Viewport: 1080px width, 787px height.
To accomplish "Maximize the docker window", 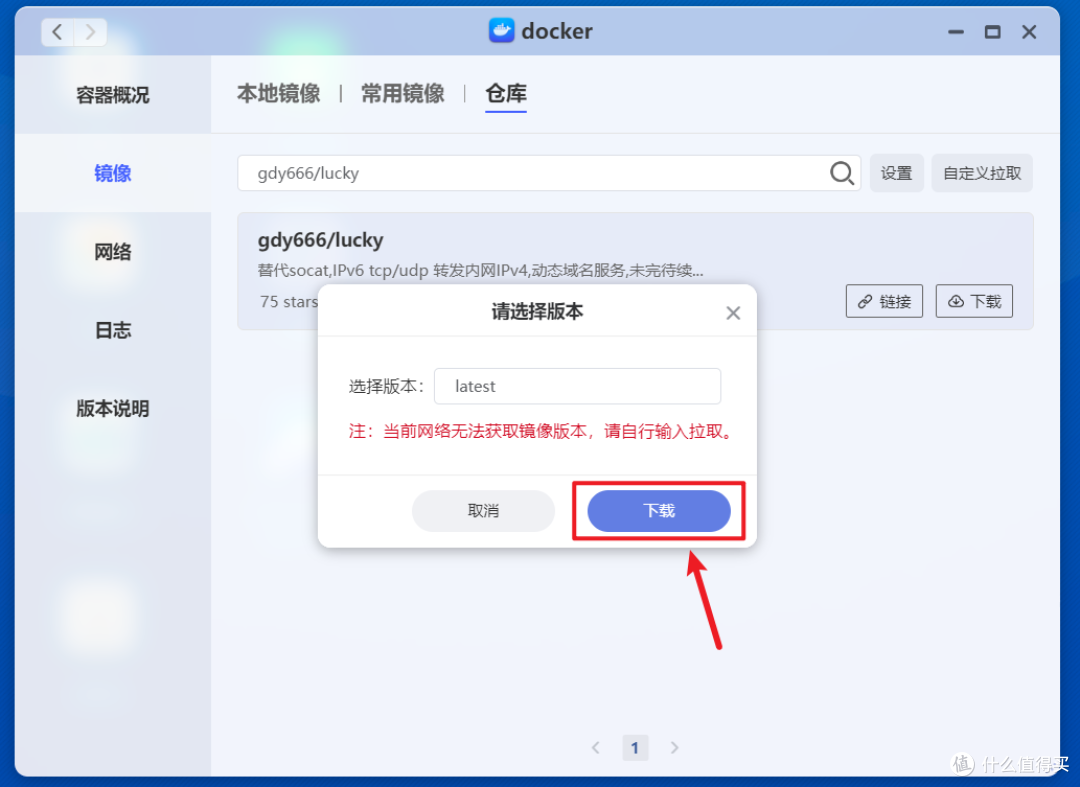I will click(x=992, y=32).
